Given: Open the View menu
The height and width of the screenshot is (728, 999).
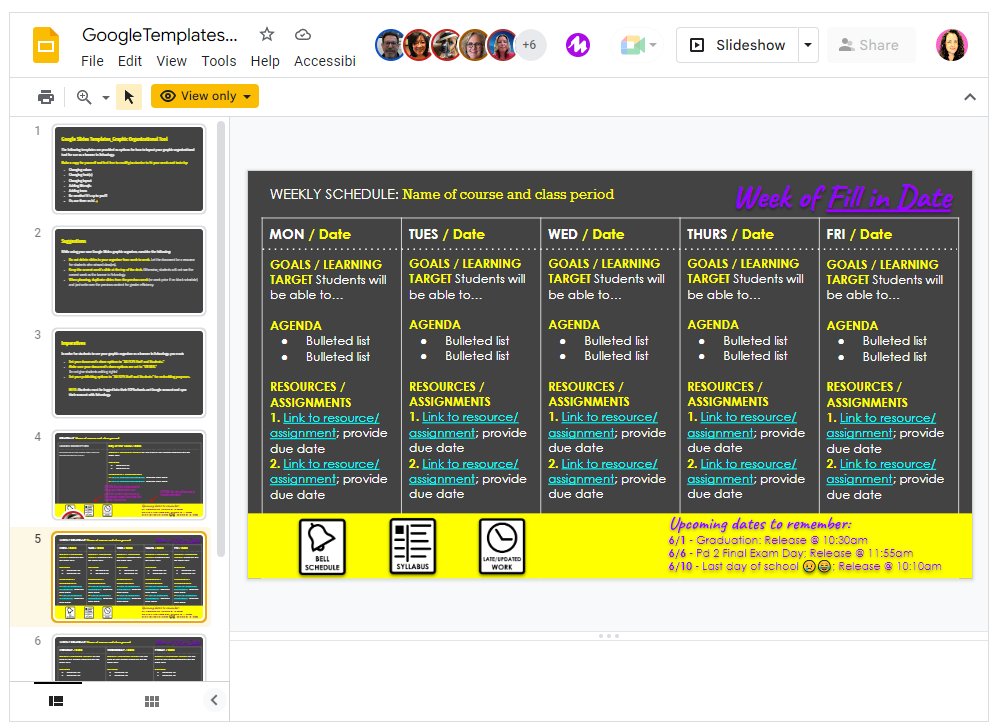Looking at the screenshot, I should (171, 61).
